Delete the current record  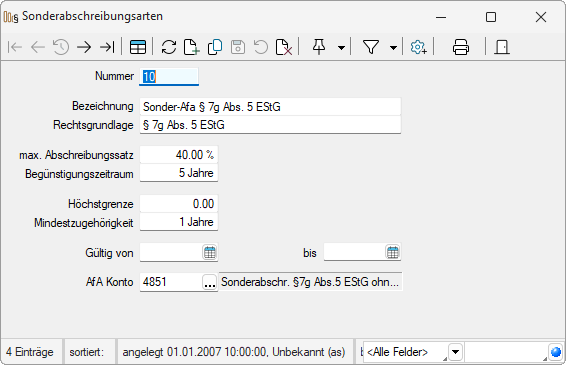(284, 47)
